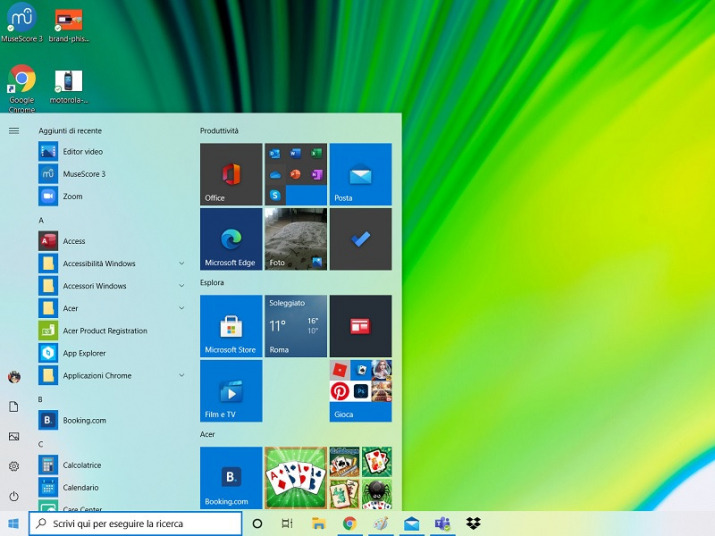Open user account picture in Start
Image resolution: width=715 pixels, height=536 pixels.
pos(14,377)
